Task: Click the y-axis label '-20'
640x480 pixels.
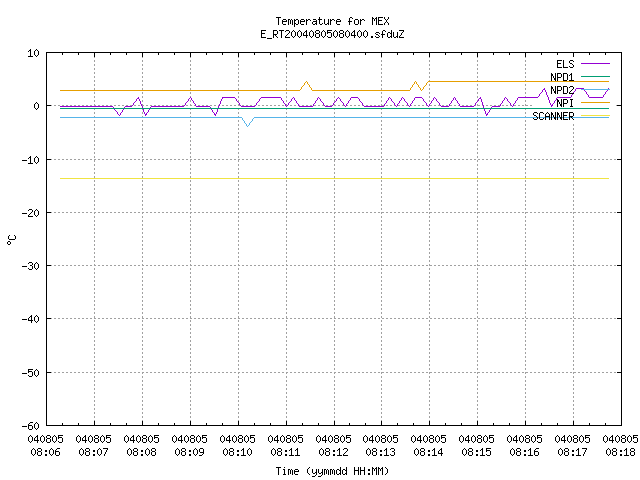Action: pos(31,213)
